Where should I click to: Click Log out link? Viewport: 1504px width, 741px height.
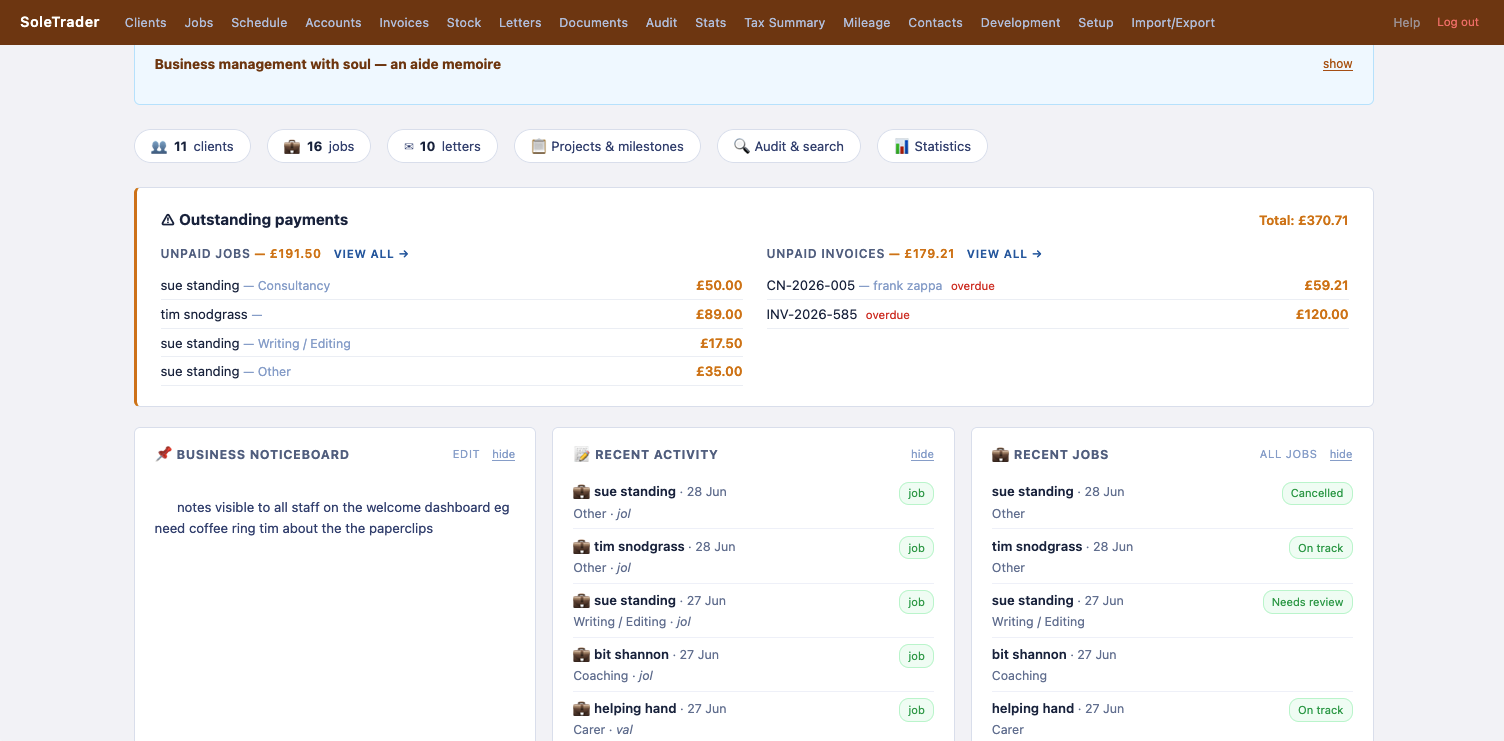1457,22
